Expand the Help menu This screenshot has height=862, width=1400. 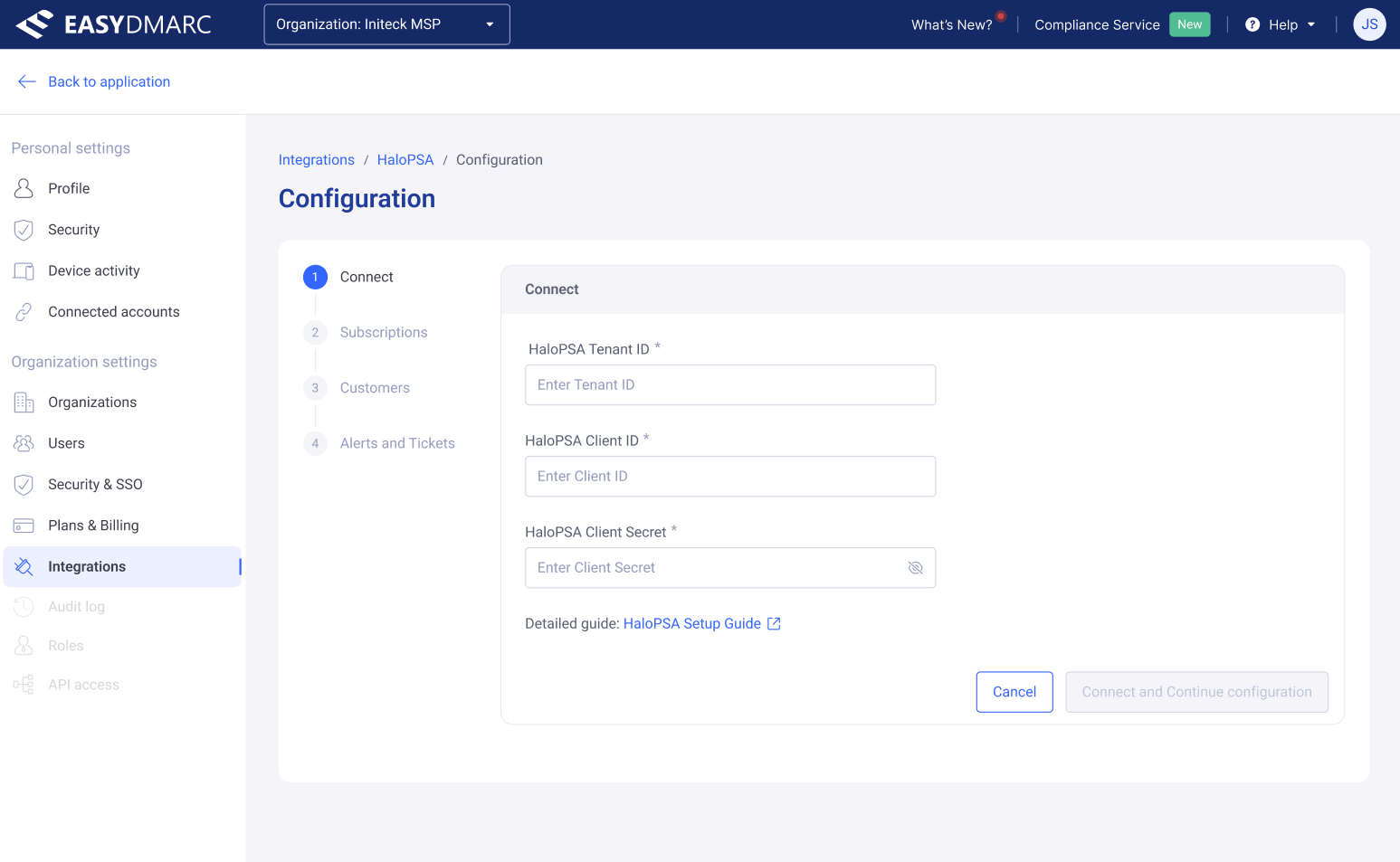pos(1280,24)
